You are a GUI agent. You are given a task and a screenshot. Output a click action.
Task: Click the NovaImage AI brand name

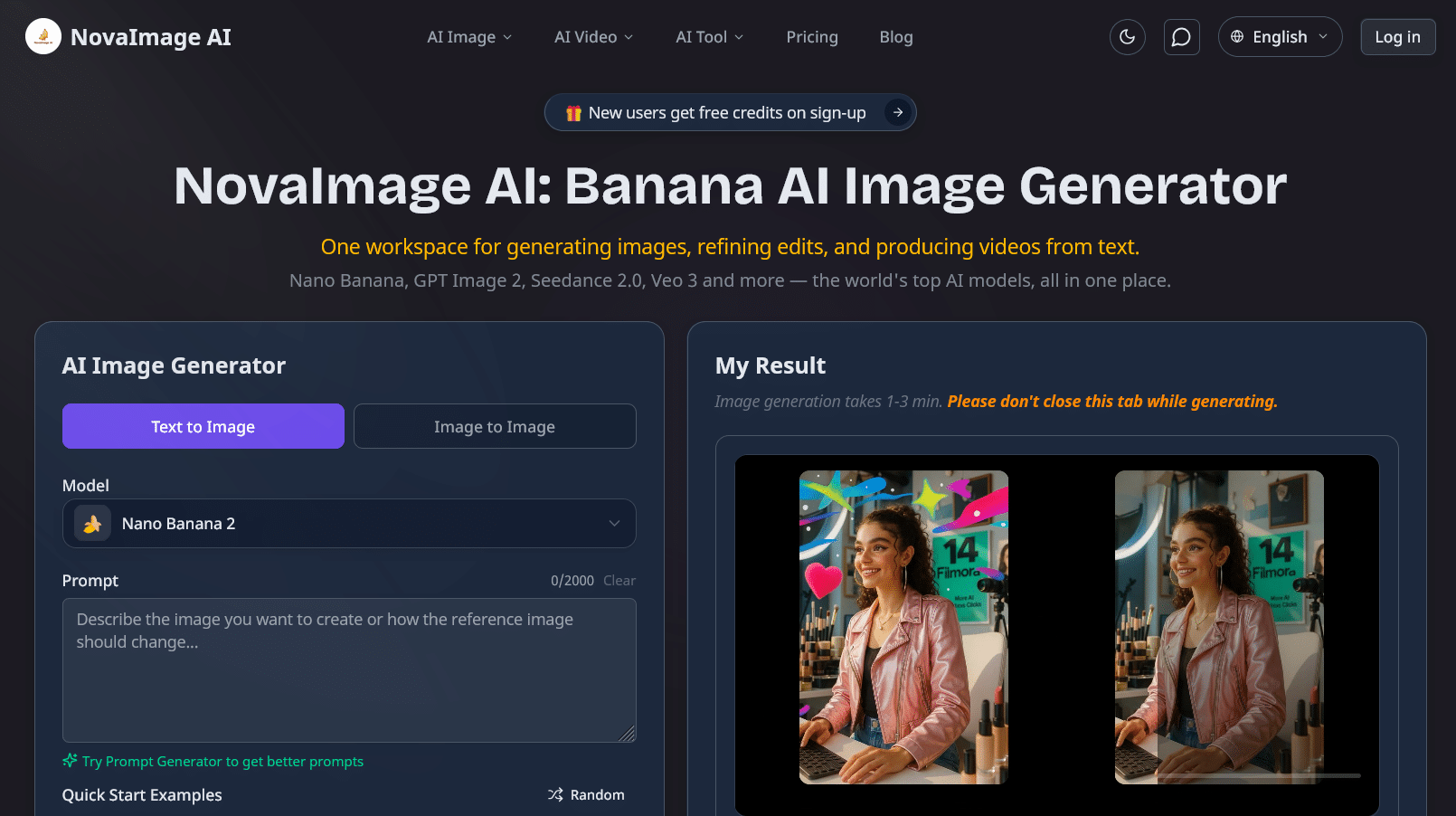151,37
